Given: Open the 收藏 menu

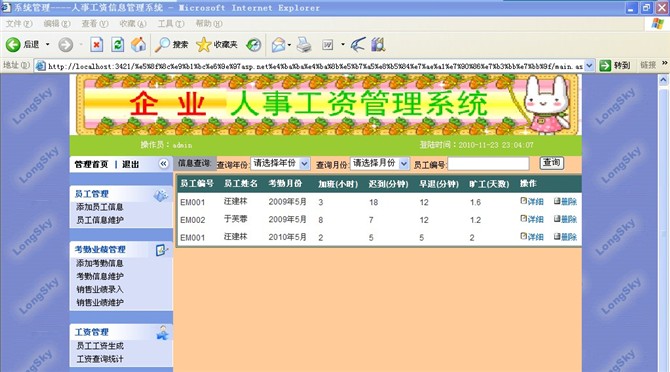Looking at the screenshot, I should coord(132,24).
